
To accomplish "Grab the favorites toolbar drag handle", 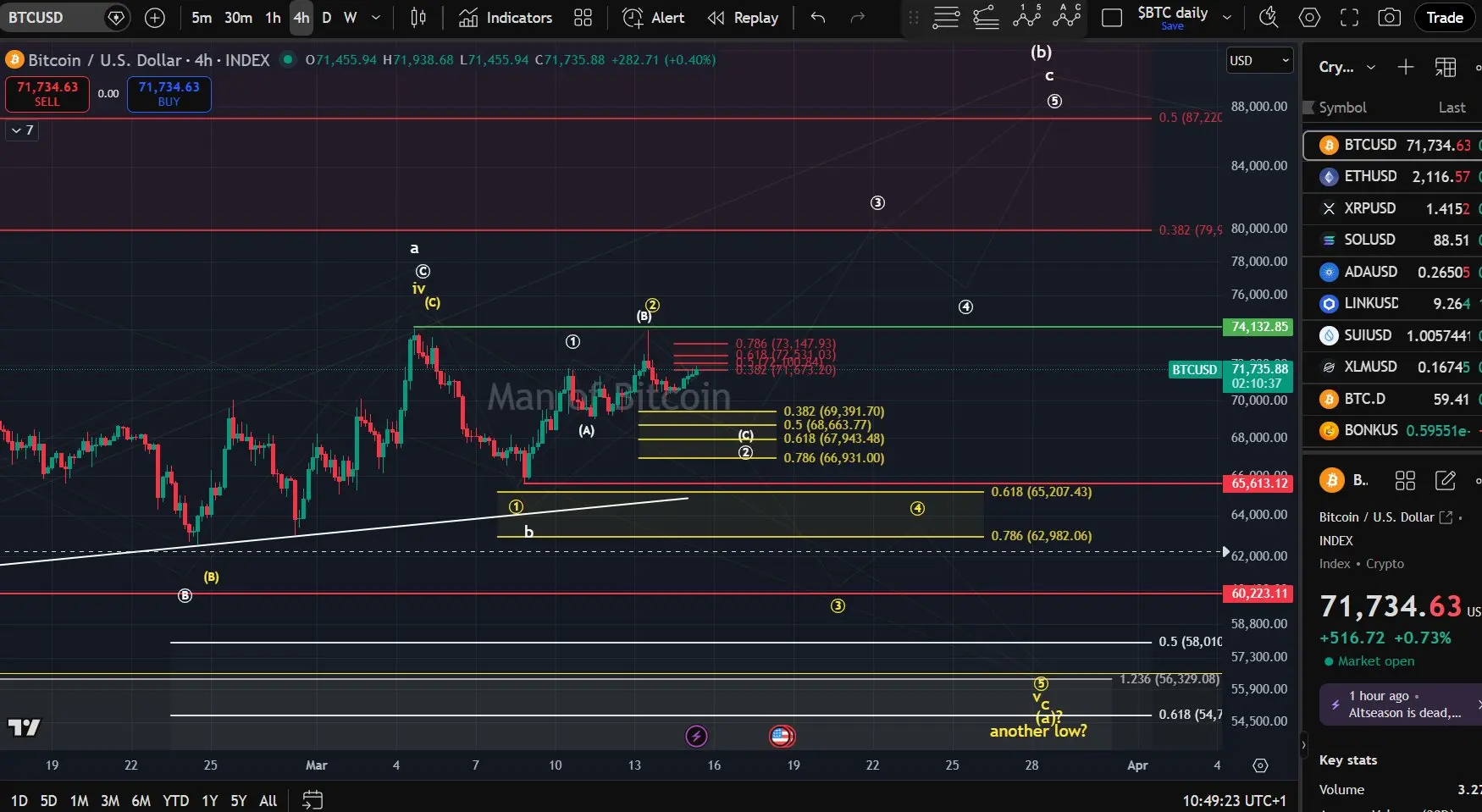I will (x=913, y=17).
